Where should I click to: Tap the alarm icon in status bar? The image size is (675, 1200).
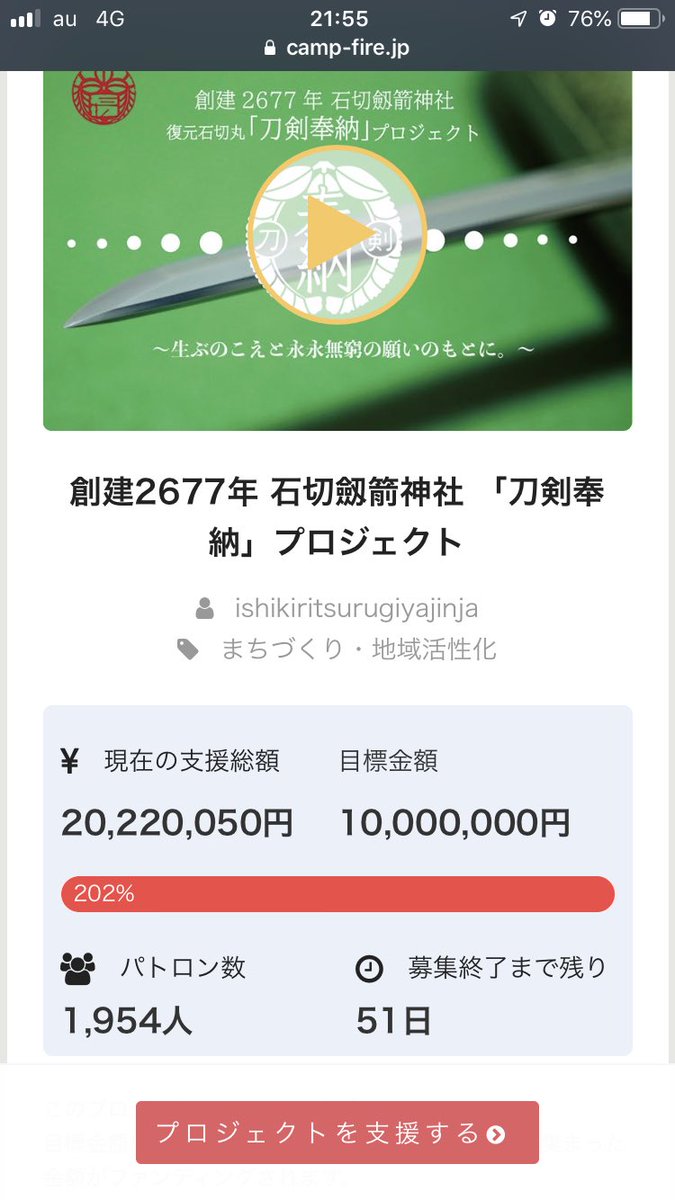tap(547, 19)
